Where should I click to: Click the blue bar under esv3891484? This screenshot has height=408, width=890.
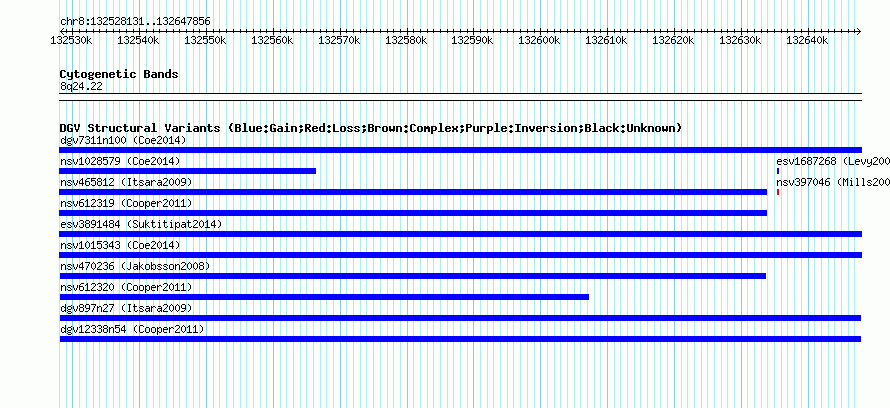tap(461, 234)
